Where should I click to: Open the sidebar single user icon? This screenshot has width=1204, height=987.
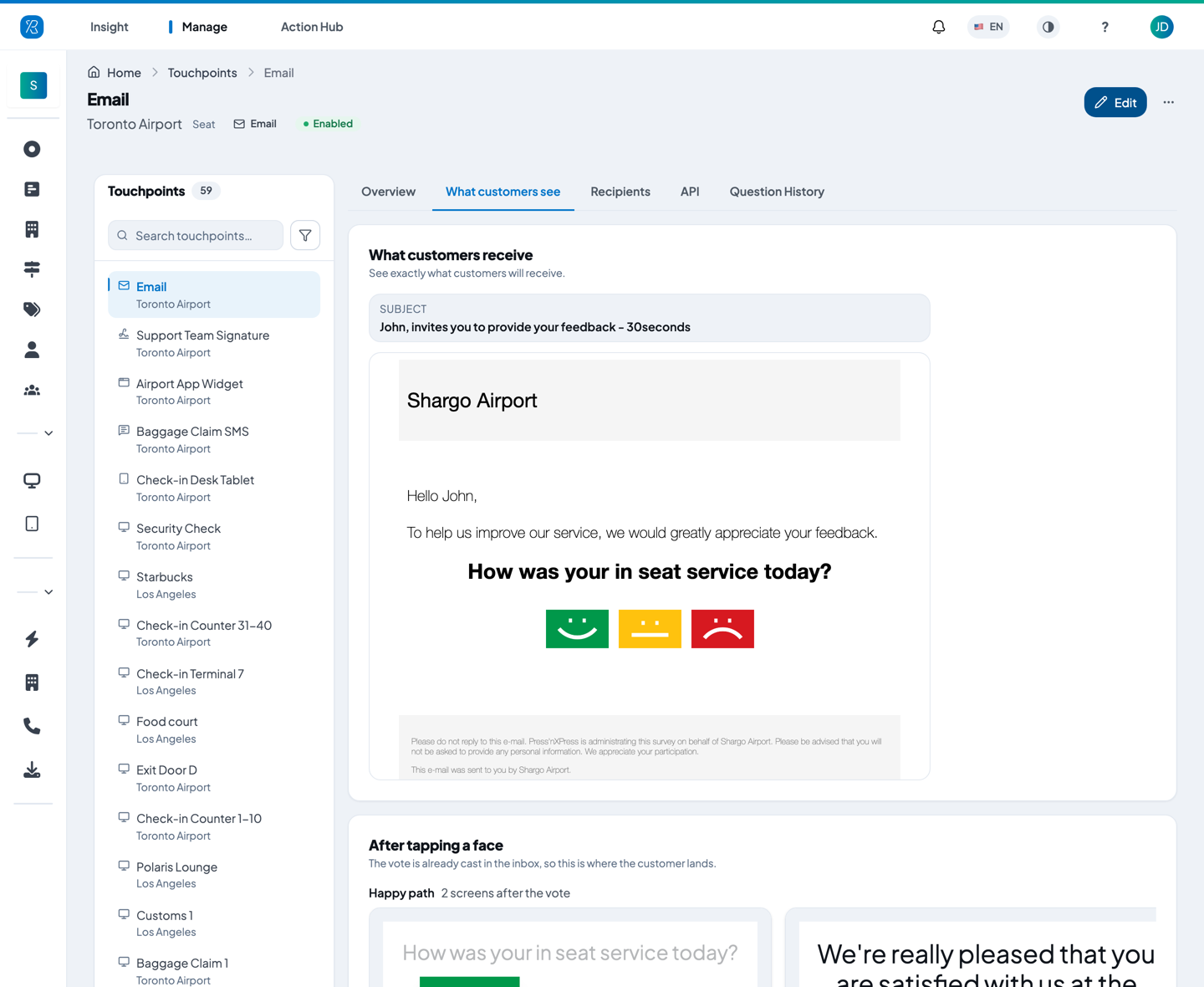32,350
